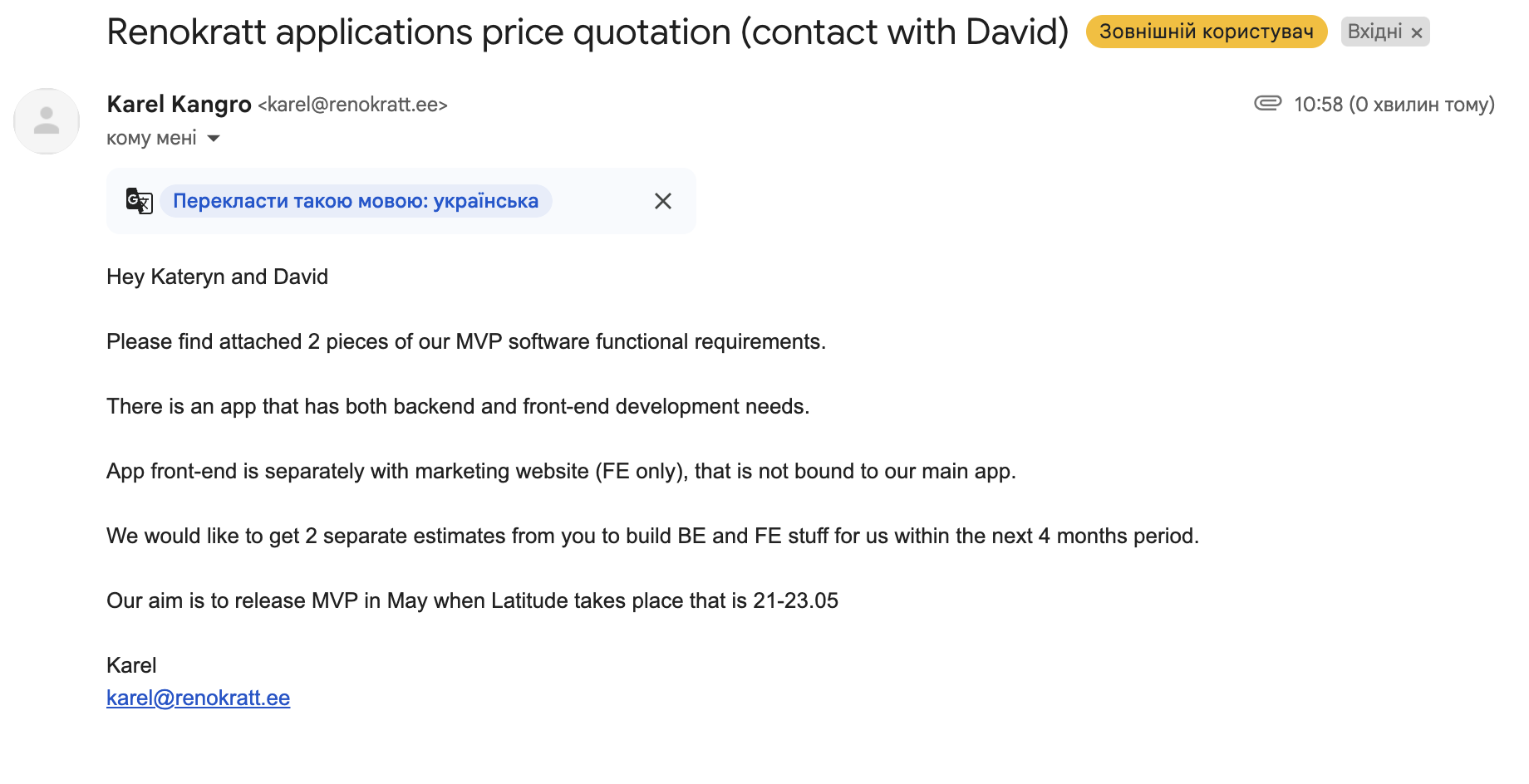Image resolution: width=1529 pixels, height=784 pixels.
Task: Dismiss the translation suggestion bar
Action: click(x=662, y=201)
